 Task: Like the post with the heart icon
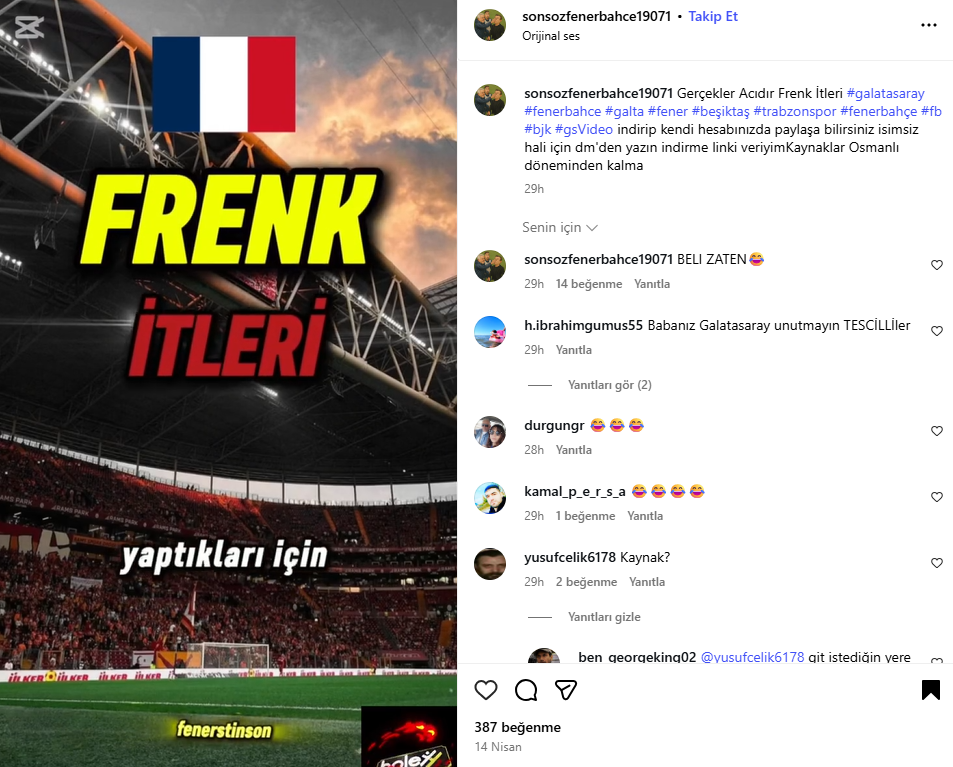(486, 690)
